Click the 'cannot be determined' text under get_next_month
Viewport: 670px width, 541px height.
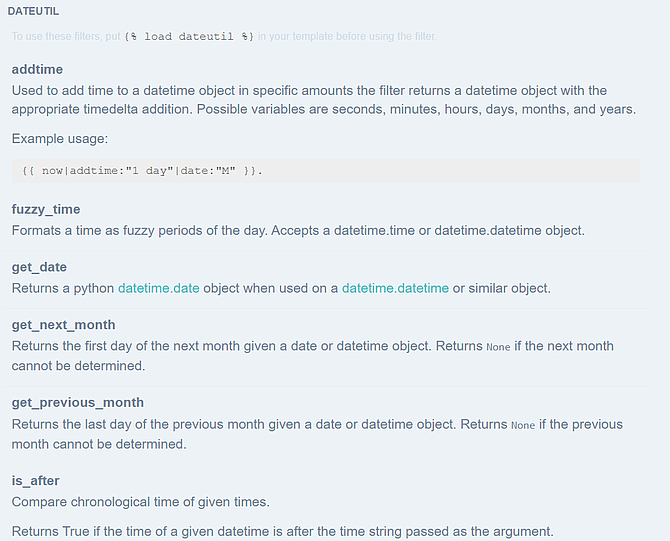click(78, 366)
